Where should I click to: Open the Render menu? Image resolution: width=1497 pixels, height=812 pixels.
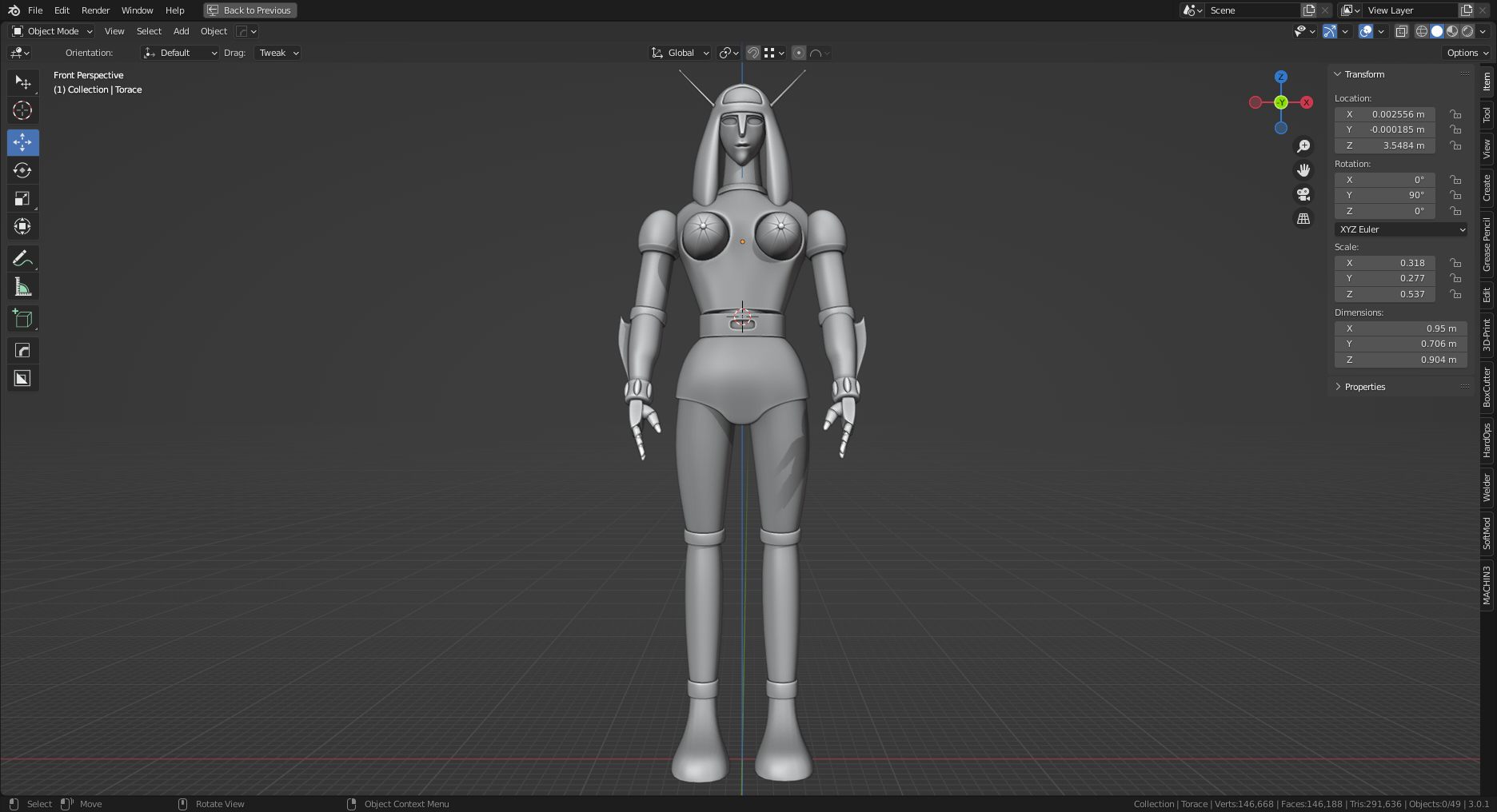tap(95, 10)
